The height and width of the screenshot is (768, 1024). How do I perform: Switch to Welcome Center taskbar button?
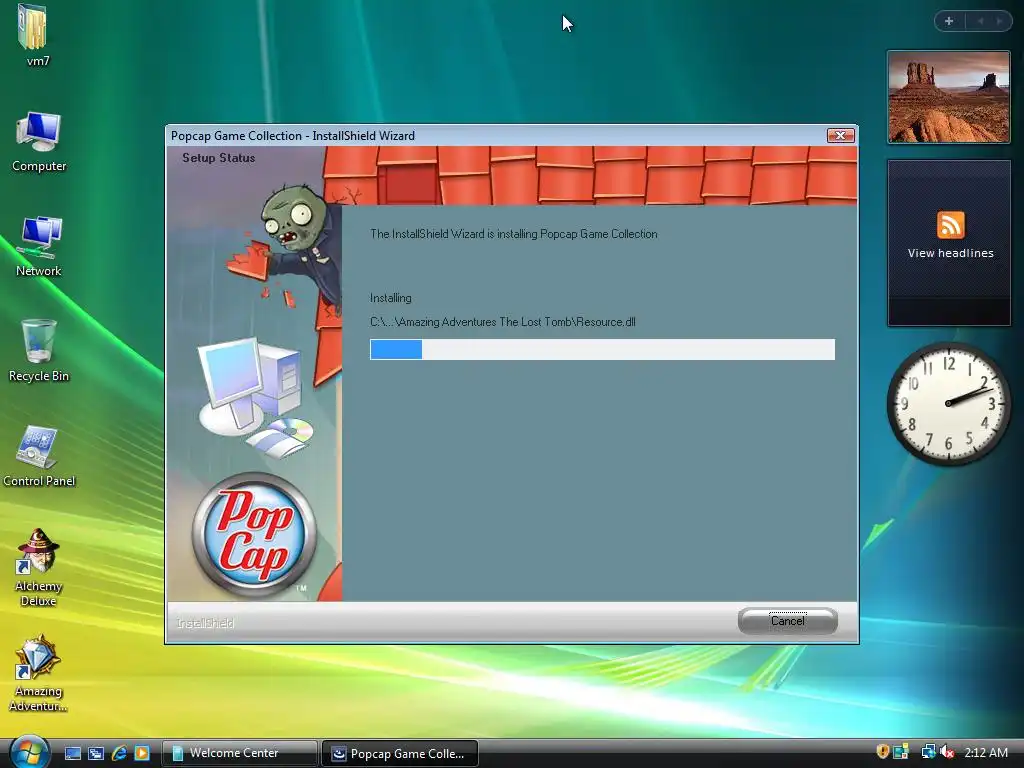(240, 753)
